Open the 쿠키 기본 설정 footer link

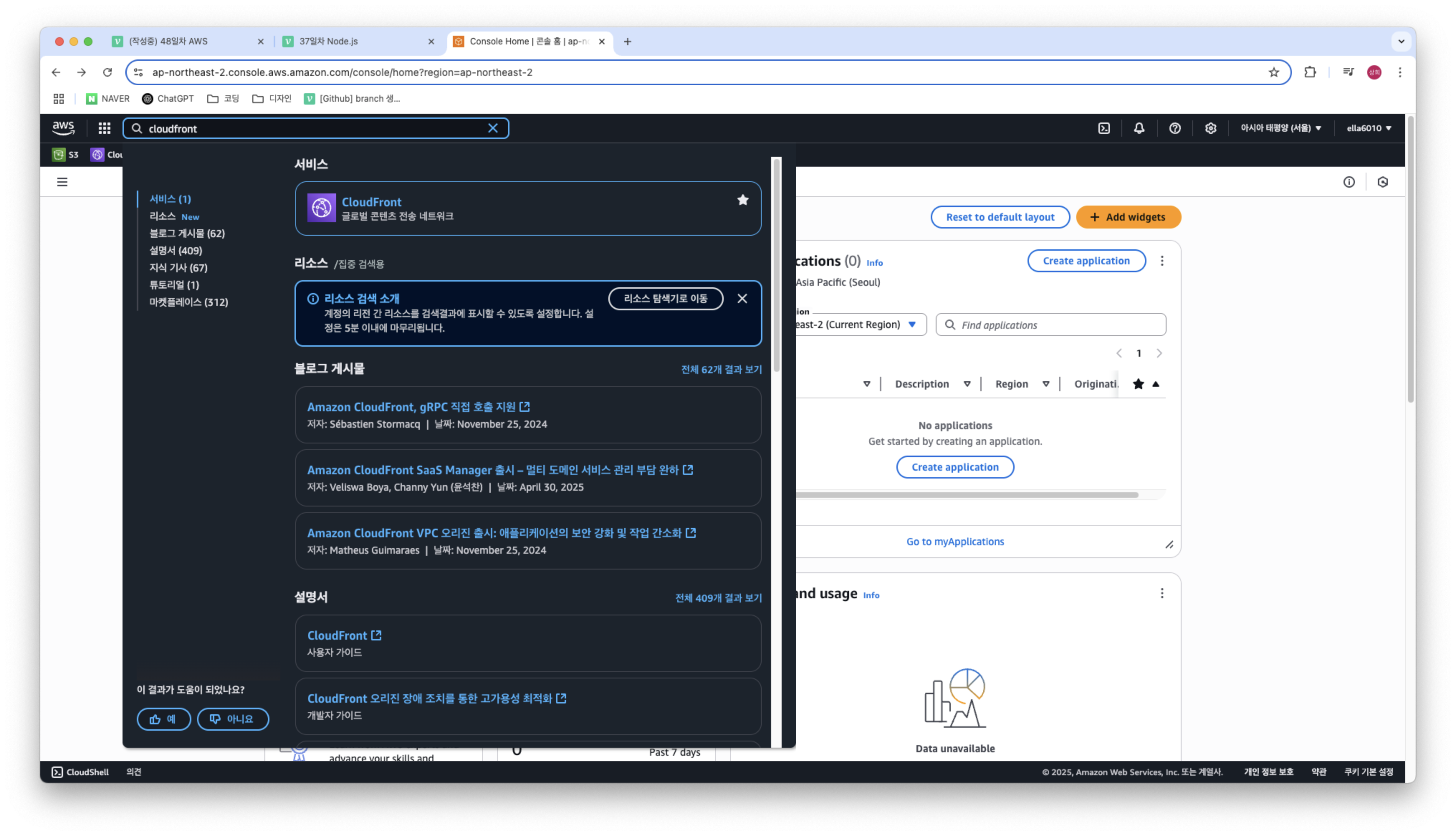(x=1368, y=772)
